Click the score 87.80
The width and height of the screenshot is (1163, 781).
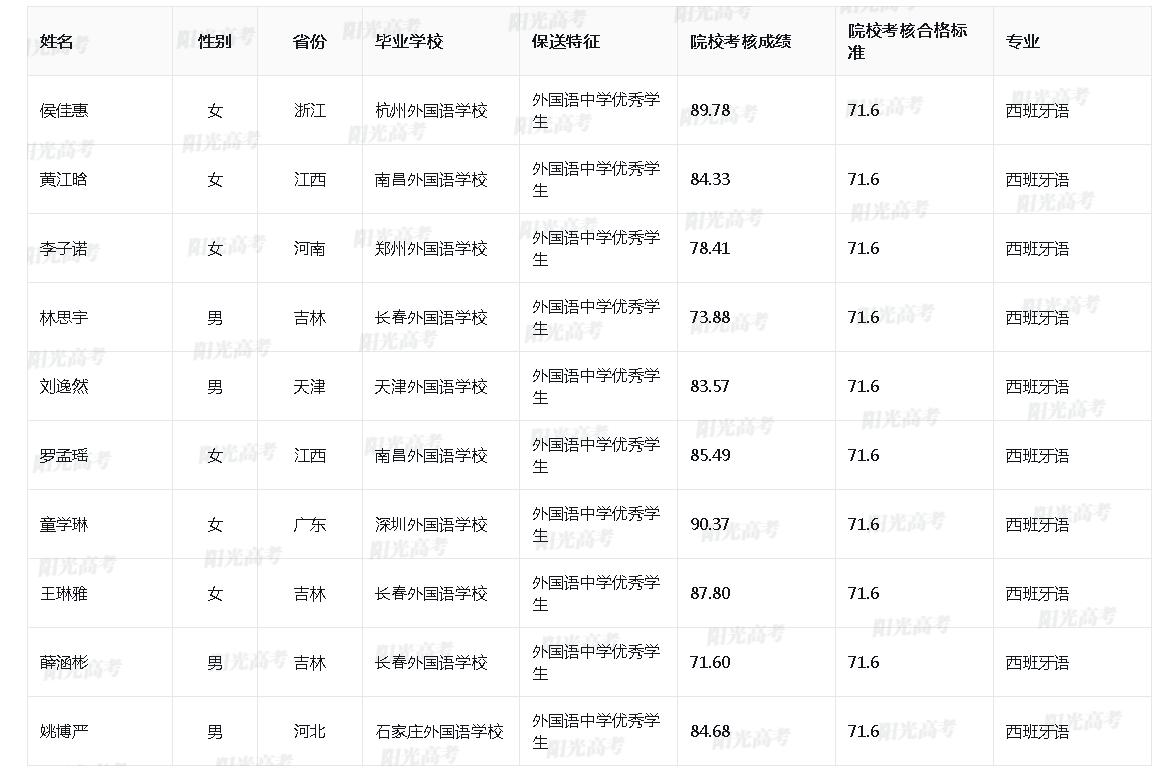710,593
